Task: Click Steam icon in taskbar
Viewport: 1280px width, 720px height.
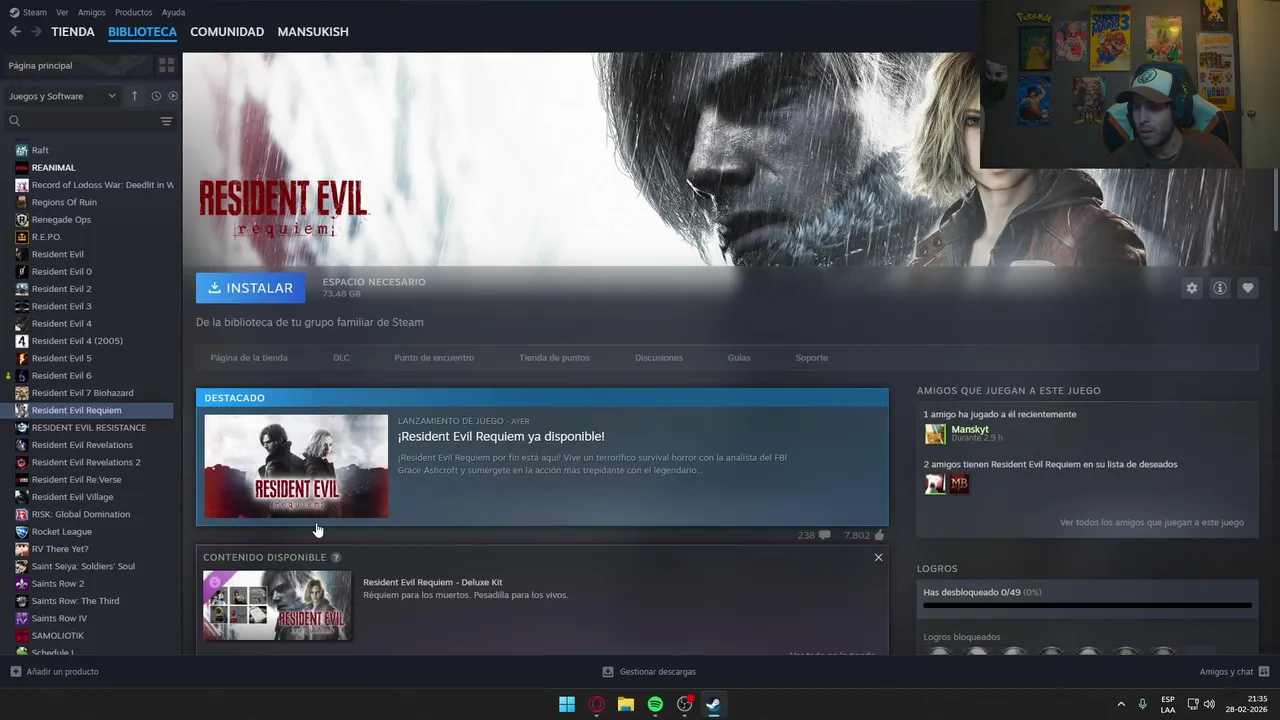Action: (713, 704)
